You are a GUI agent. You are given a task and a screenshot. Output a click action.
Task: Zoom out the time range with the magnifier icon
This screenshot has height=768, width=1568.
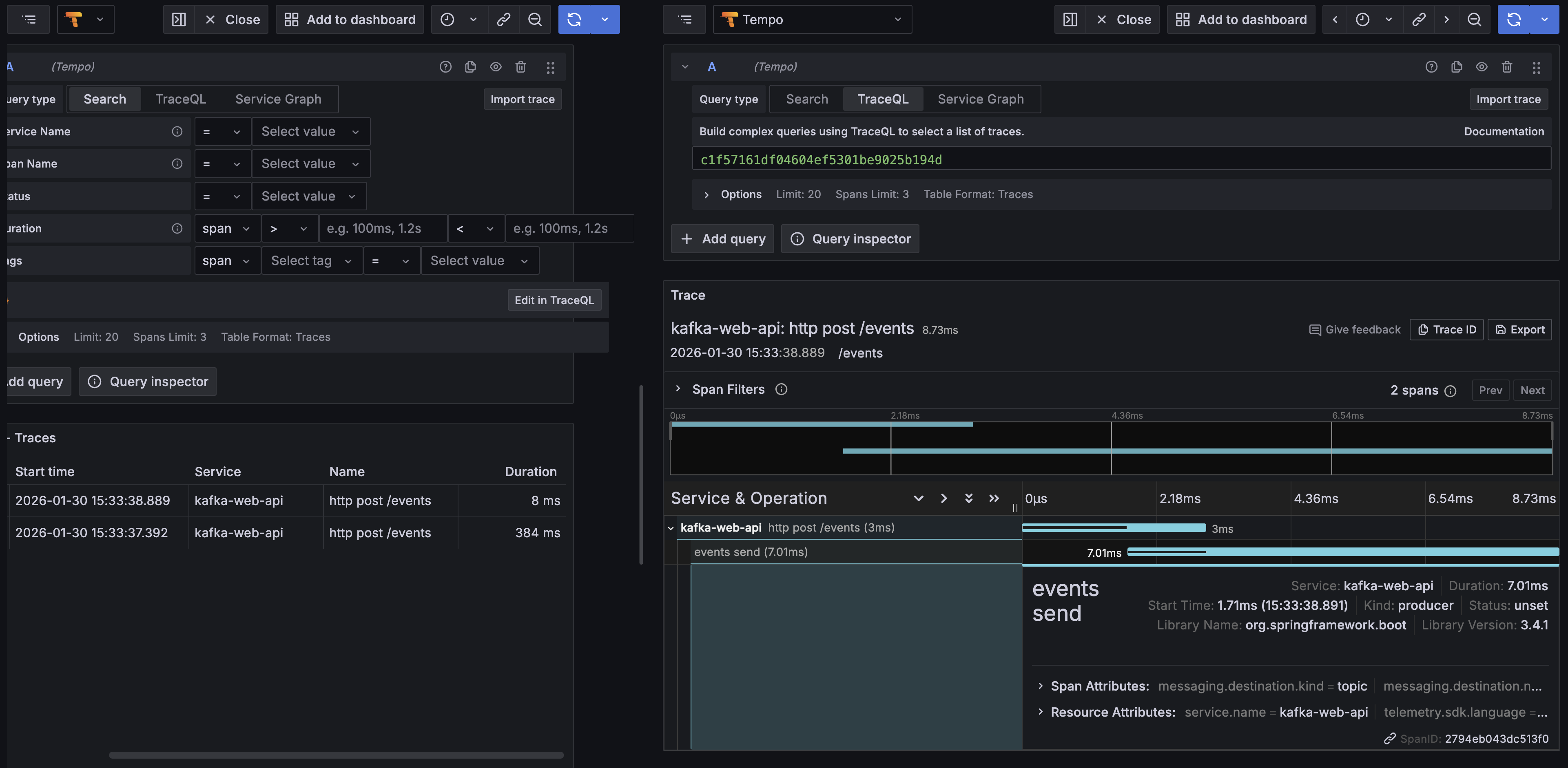pyautogui.click(x=534, y=19)
